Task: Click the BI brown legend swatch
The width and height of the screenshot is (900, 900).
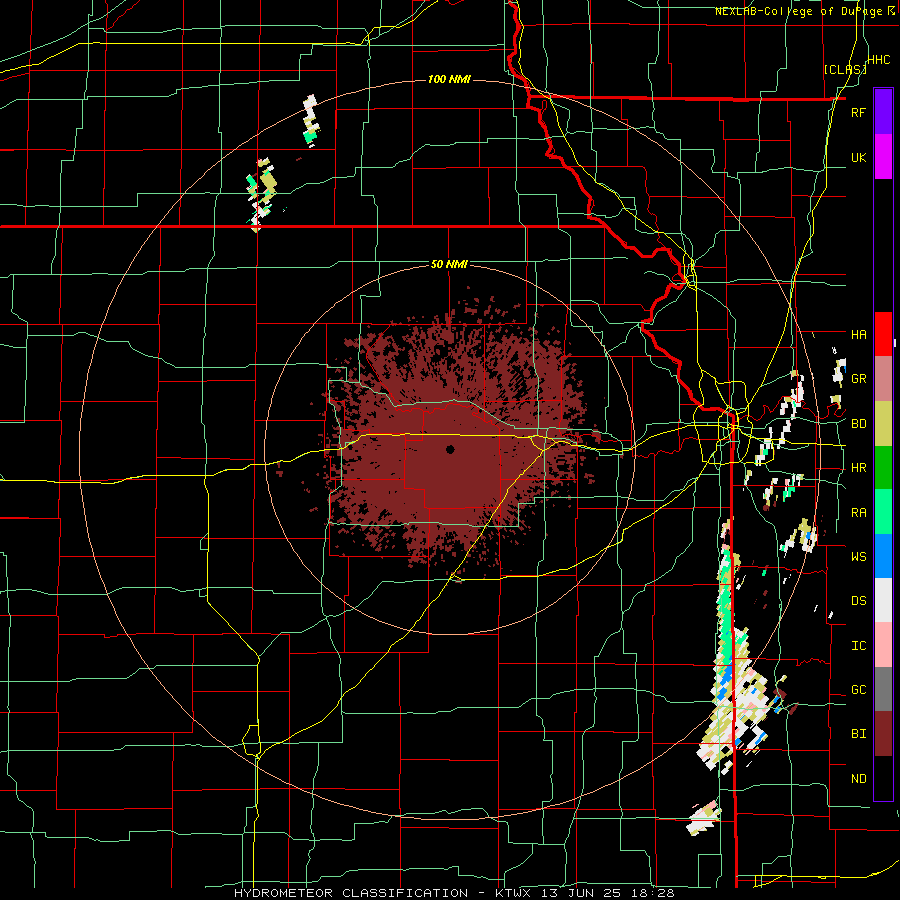Action: click(x=883, y=734)
